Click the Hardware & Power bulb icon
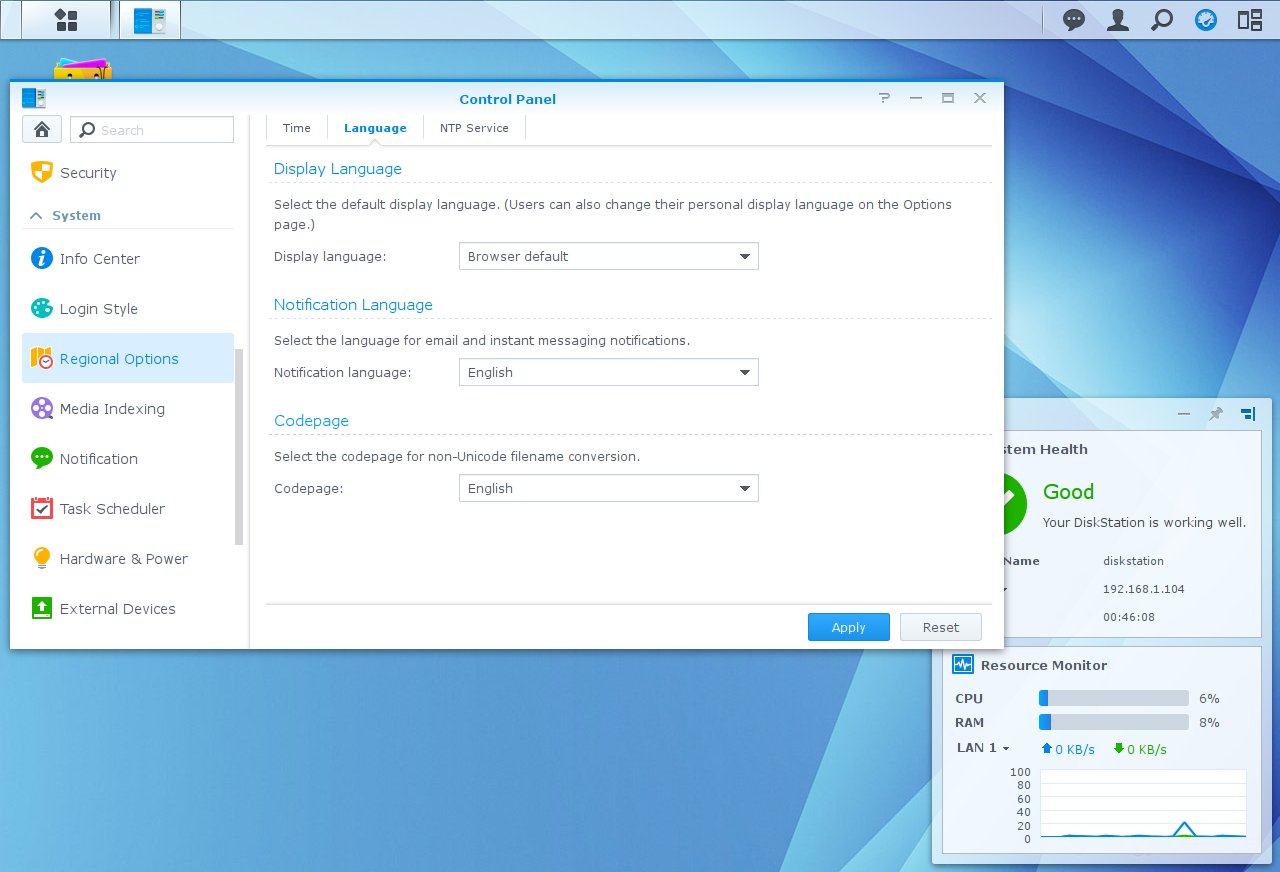The image size is (1280, 872). click(x=41, y=558)
